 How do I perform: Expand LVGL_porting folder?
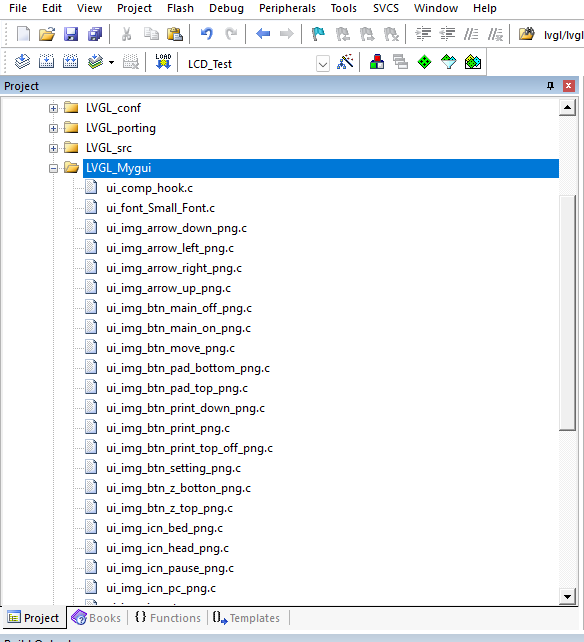pyautogui.click(x=53, y=129)
